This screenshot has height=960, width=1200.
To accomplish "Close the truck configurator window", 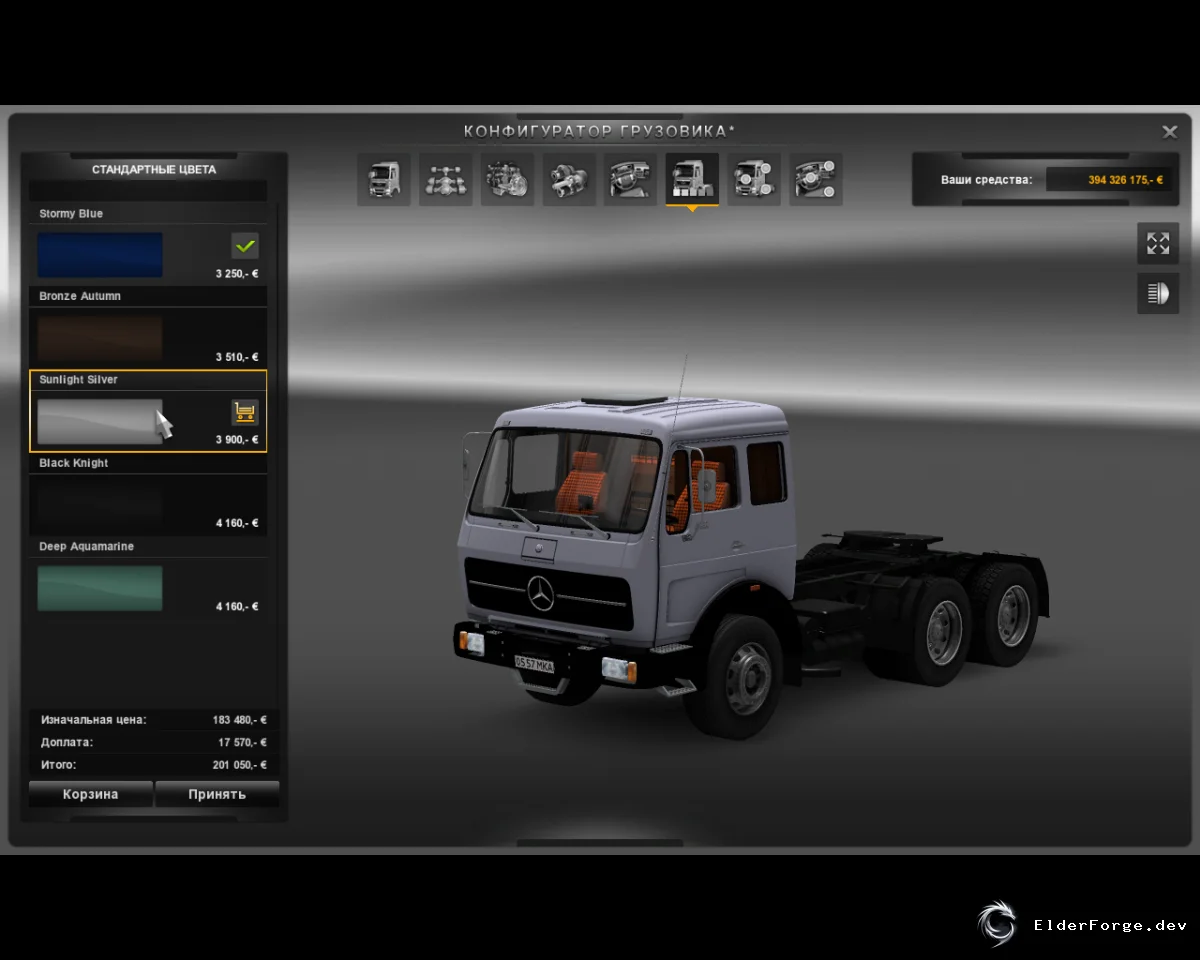I will (x=1169, y=132).
